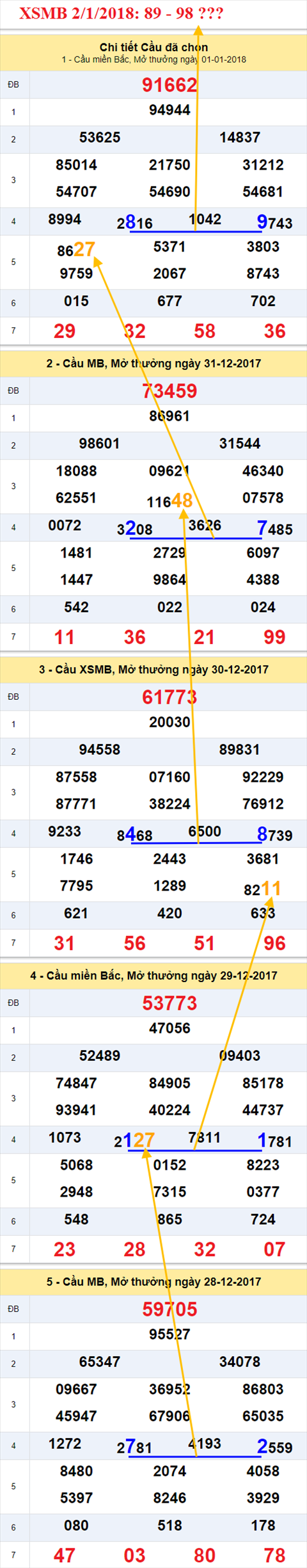The height and width of the screenshot is (1568, 307).
Task: Select third prize number 76912
Action: 263,804
